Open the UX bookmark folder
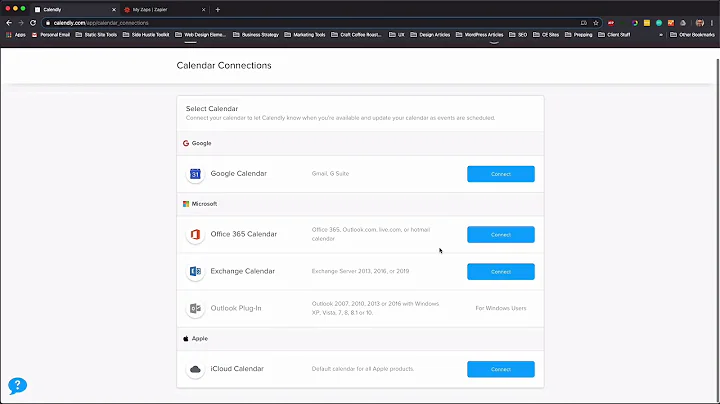The image size is (720, 404). (x=397, y=35)
